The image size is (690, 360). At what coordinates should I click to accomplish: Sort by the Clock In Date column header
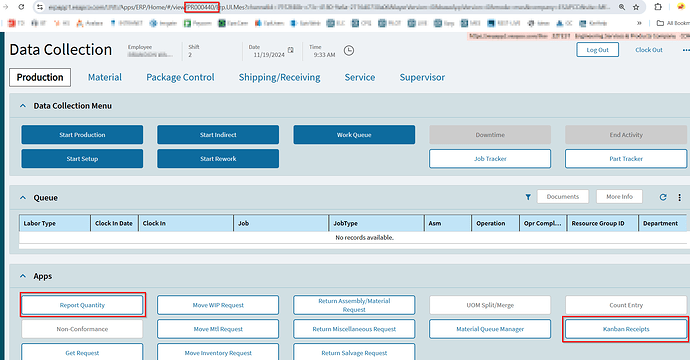click(x=114, y=223)
